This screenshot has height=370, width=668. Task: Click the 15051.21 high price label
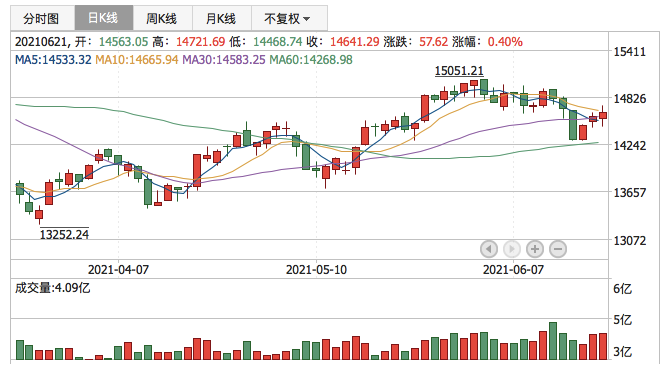[x=459, y=70]
